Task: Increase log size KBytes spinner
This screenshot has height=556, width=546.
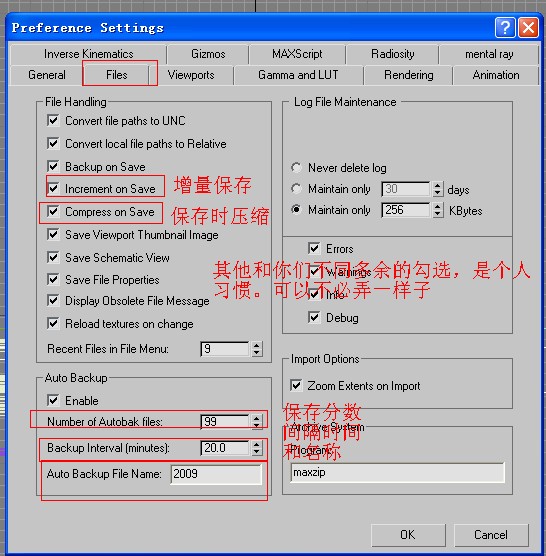Action: click(438, 206)
